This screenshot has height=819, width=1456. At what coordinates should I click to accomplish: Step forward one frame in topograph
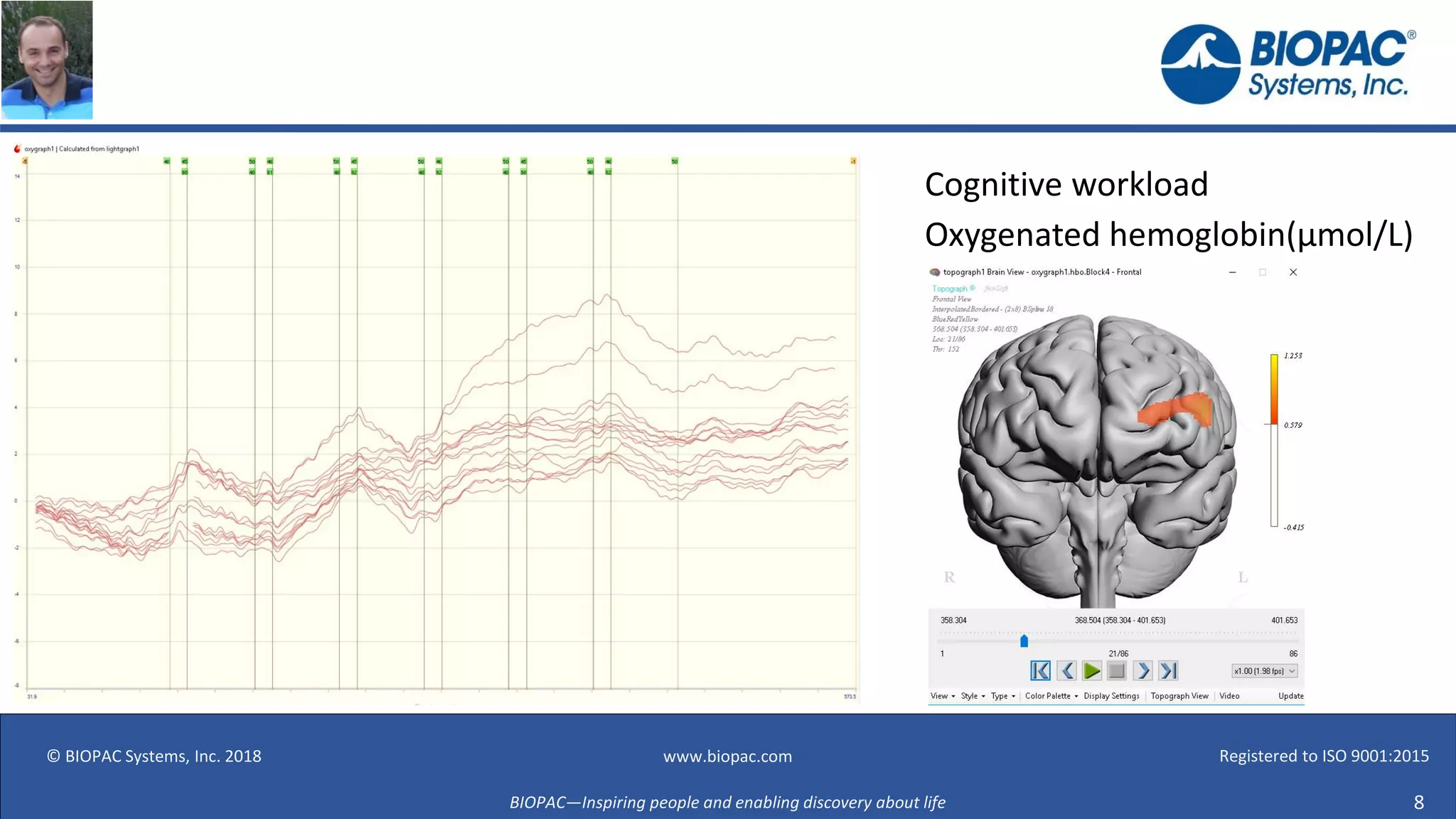1142,670
